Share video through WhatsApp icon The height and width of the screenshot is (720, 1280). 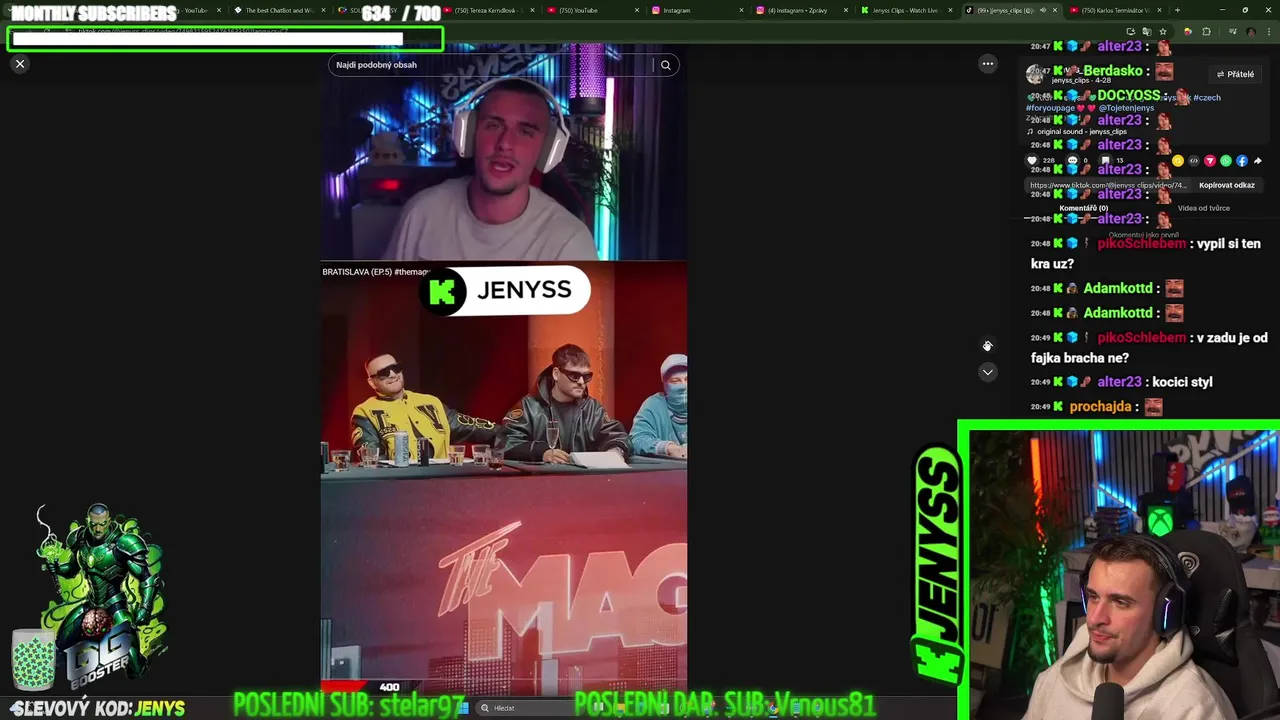[x=1226, y=161]
